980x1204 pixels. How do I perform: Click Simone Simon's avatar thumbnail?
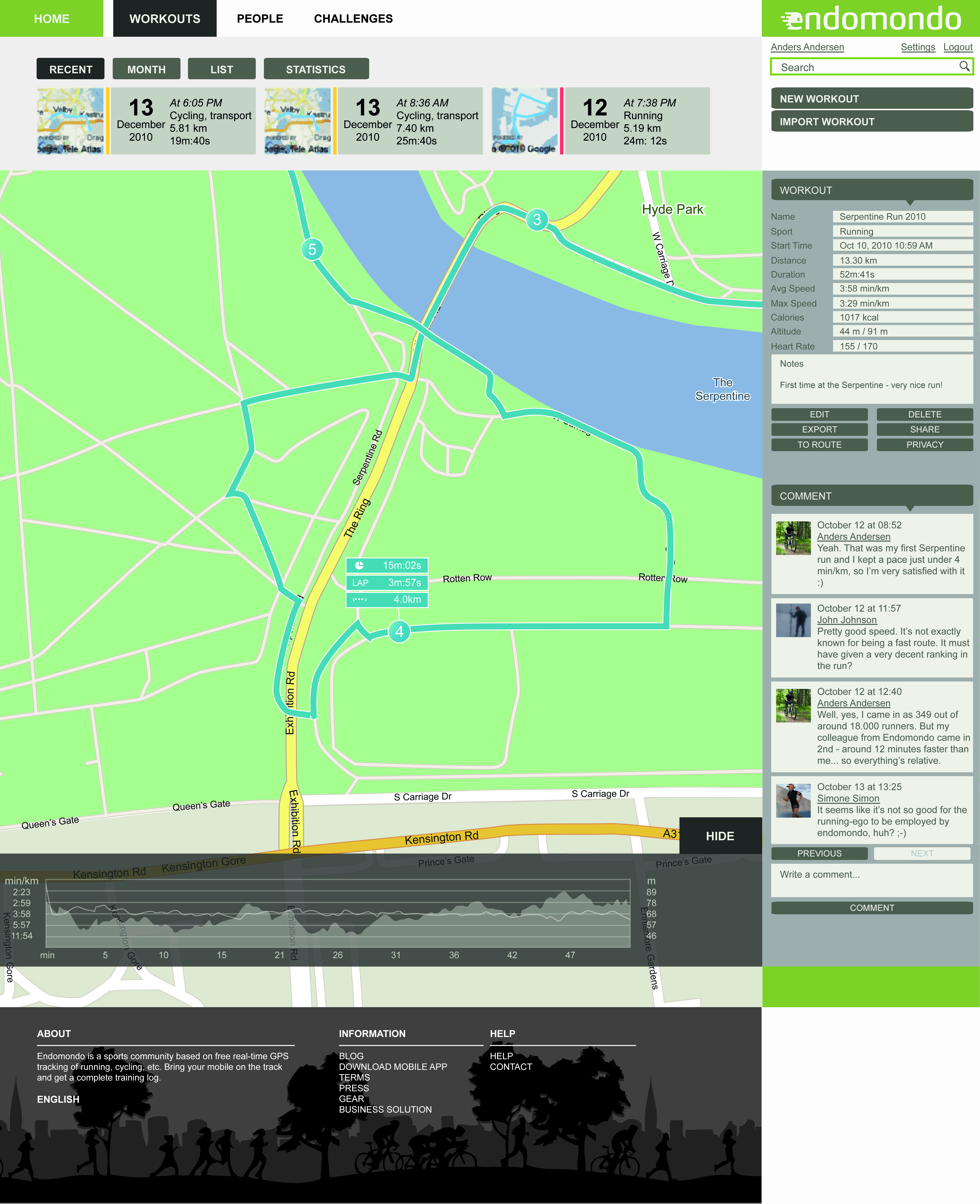793,800
